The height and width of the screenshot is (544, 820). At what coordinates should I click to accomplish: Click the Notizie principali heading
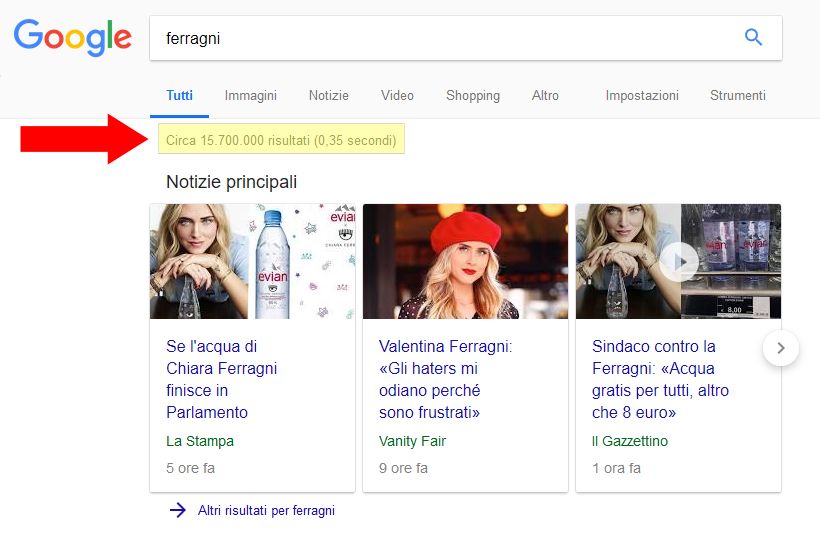coord(231,182)
